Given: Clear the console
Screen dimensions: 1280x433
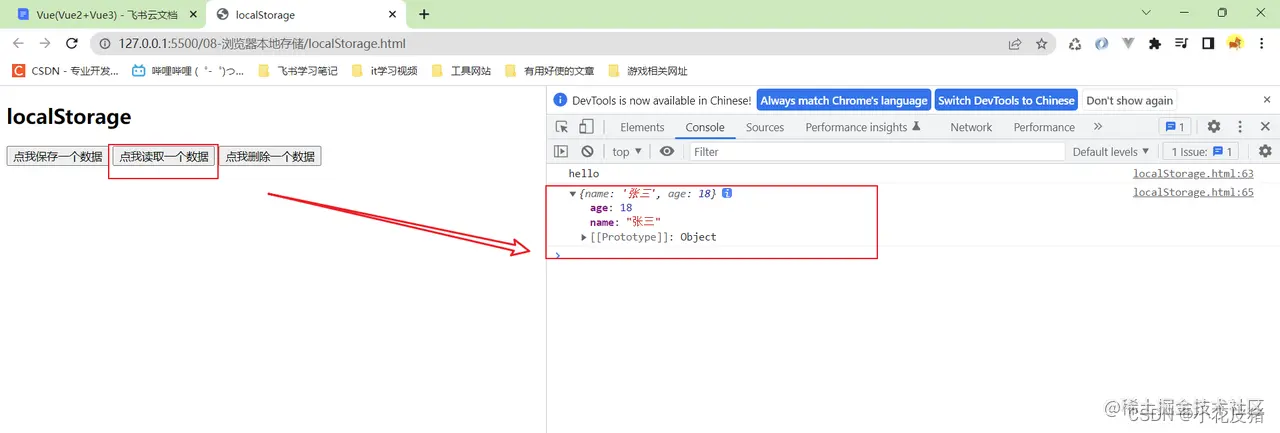Looking at the screenshot, I should (588, 151).
